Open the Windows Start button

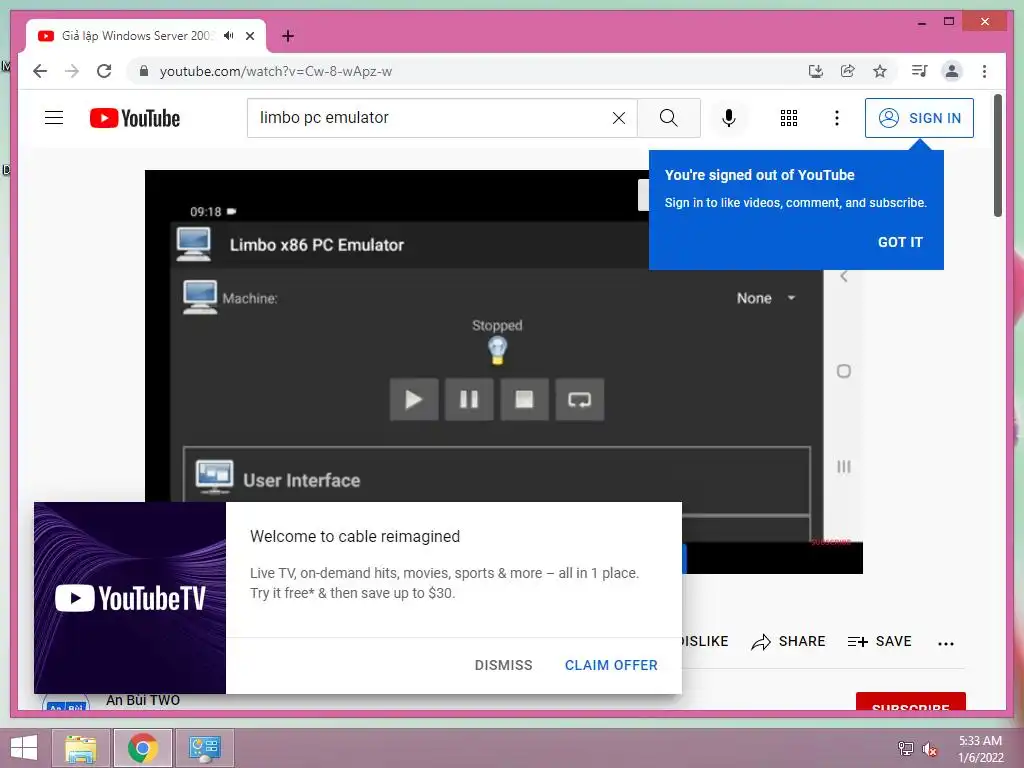24,748
